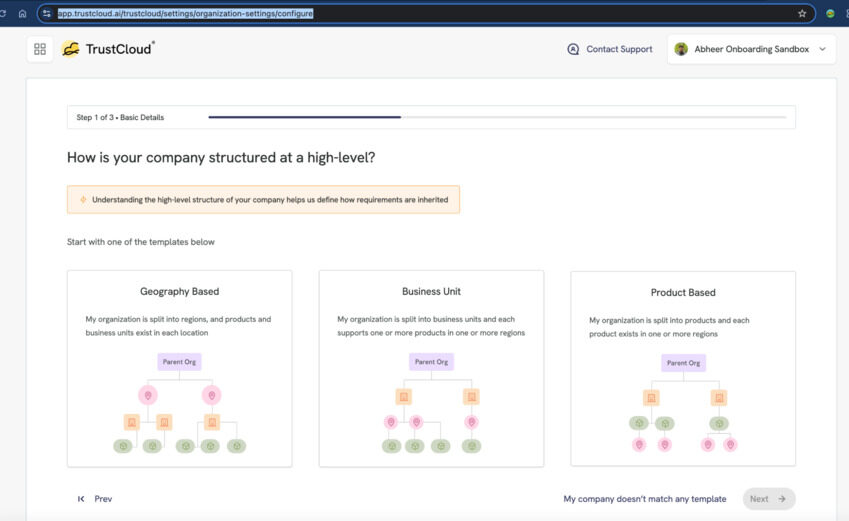Click the Abheer account avatar
Viewport: 849px width, 521px height.
681,49
